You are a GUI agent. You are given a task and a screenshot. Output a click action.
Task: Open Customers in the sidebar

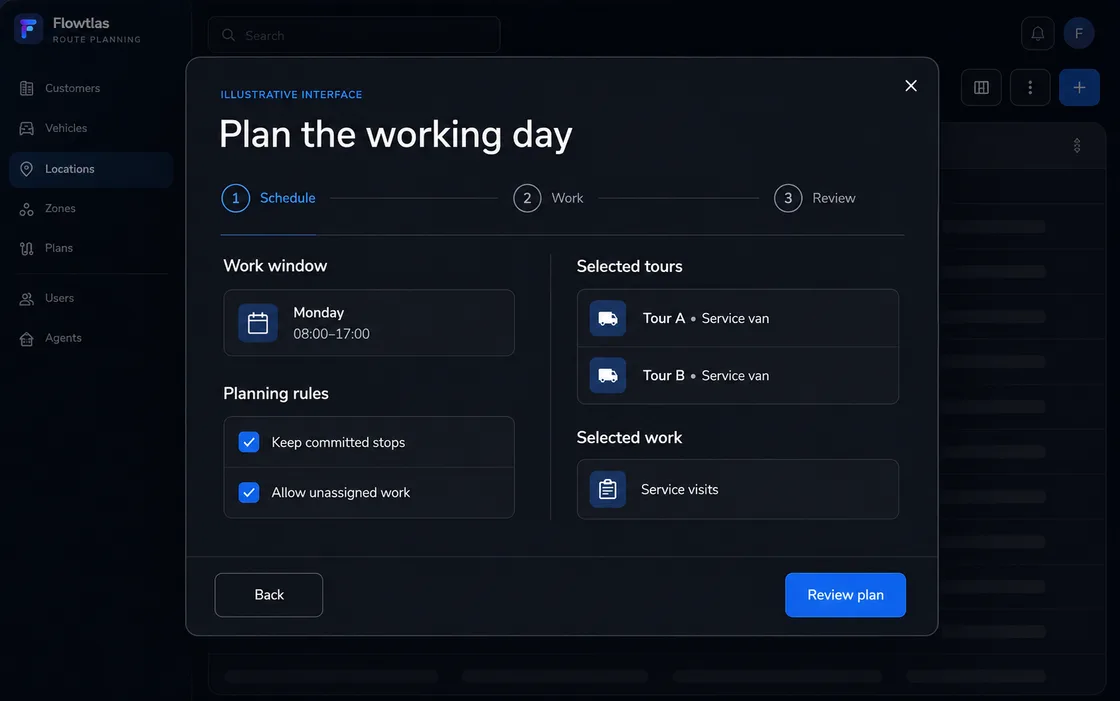click(x=91, y=88)
